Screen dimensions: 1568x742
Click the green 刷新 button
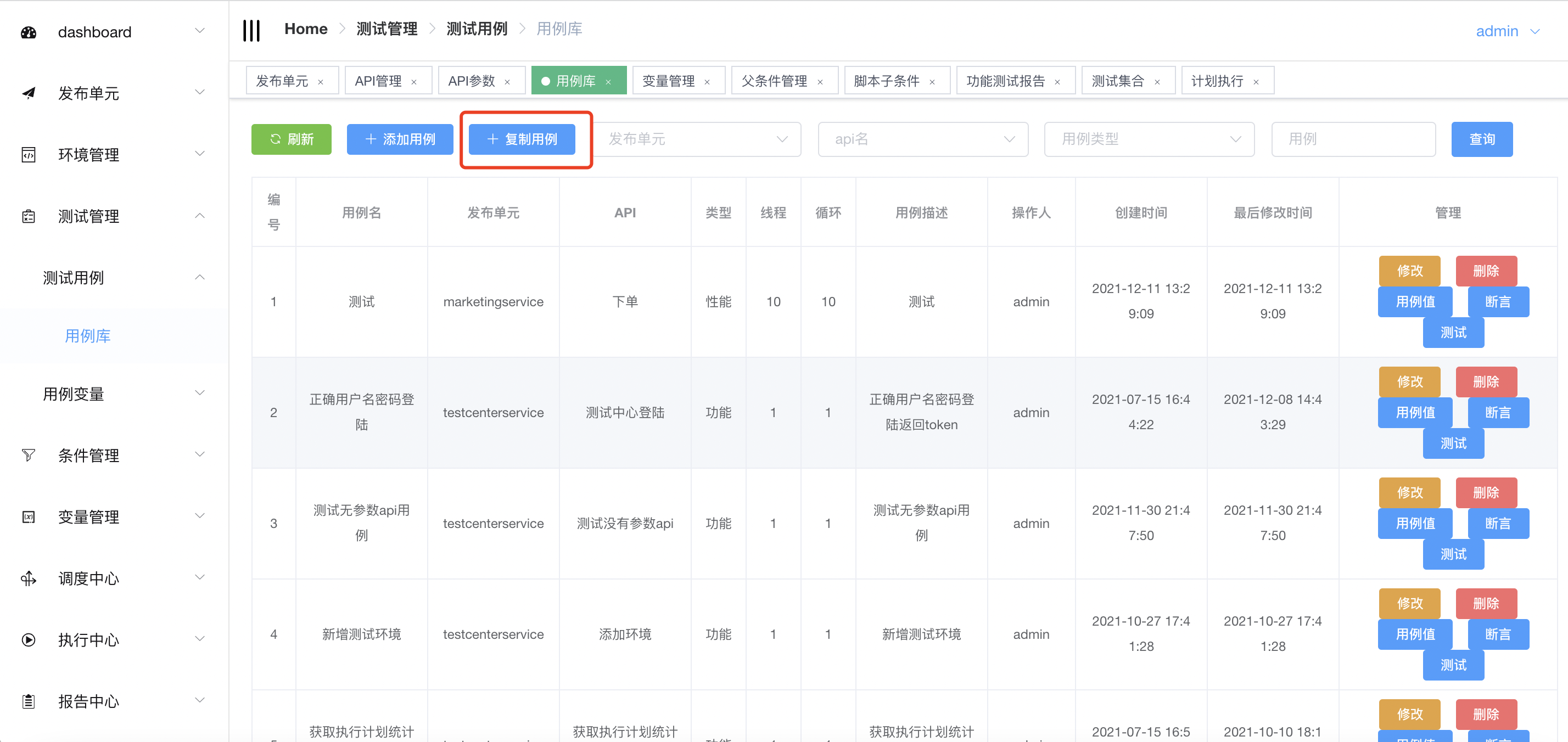pyautogui.click(x=292, y=139)
